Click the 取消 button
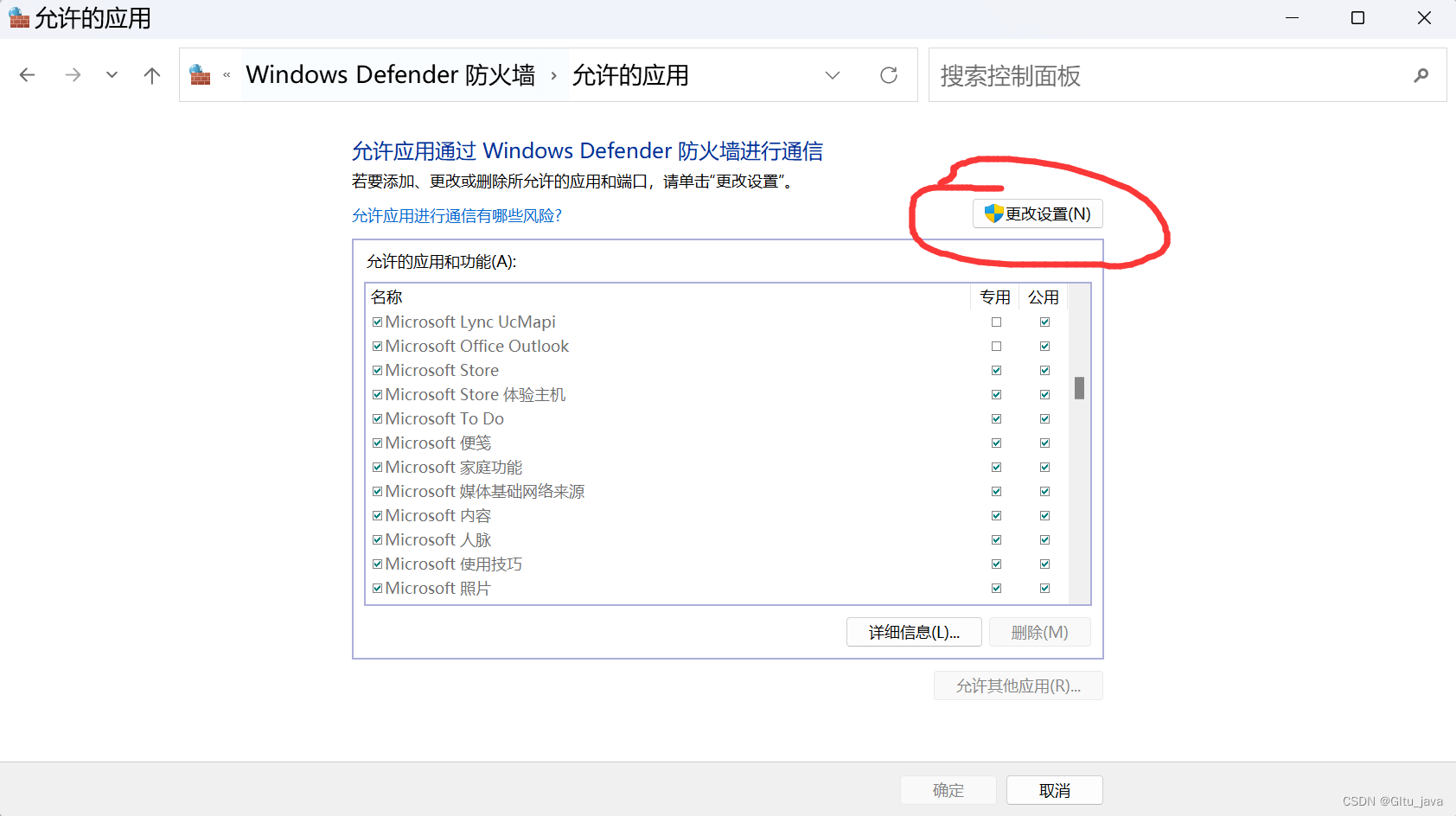 (1055, 790)
